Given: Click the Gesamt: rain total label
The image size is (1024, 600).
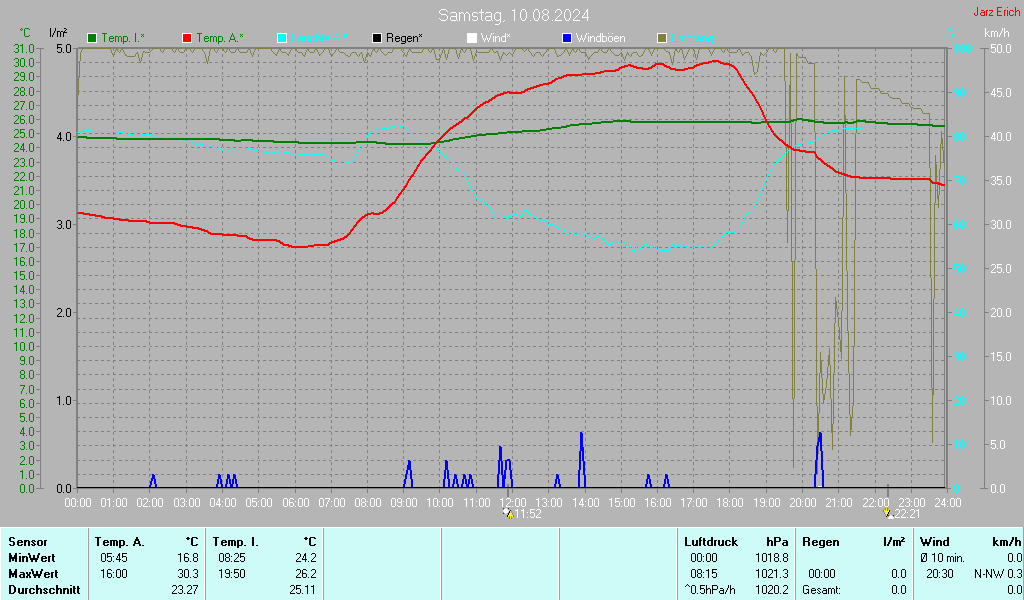Looking at the screenshot, I should tap(822, 590).
